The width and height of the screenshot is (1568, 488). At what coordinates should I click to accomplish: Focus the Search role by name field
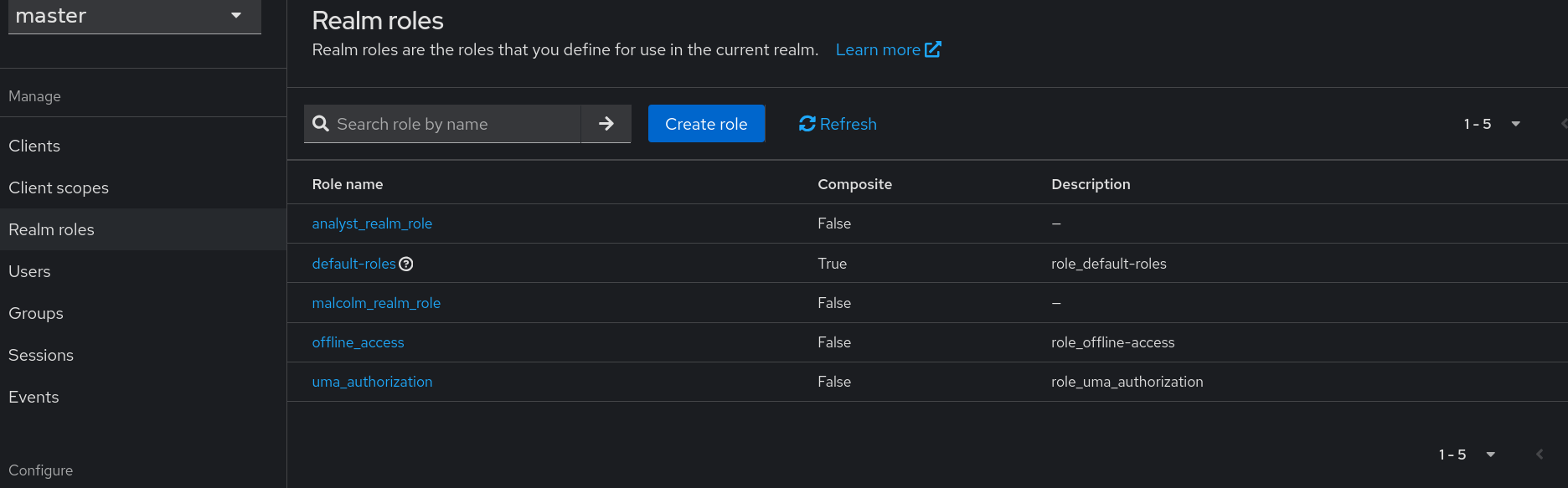coord(442,124)
